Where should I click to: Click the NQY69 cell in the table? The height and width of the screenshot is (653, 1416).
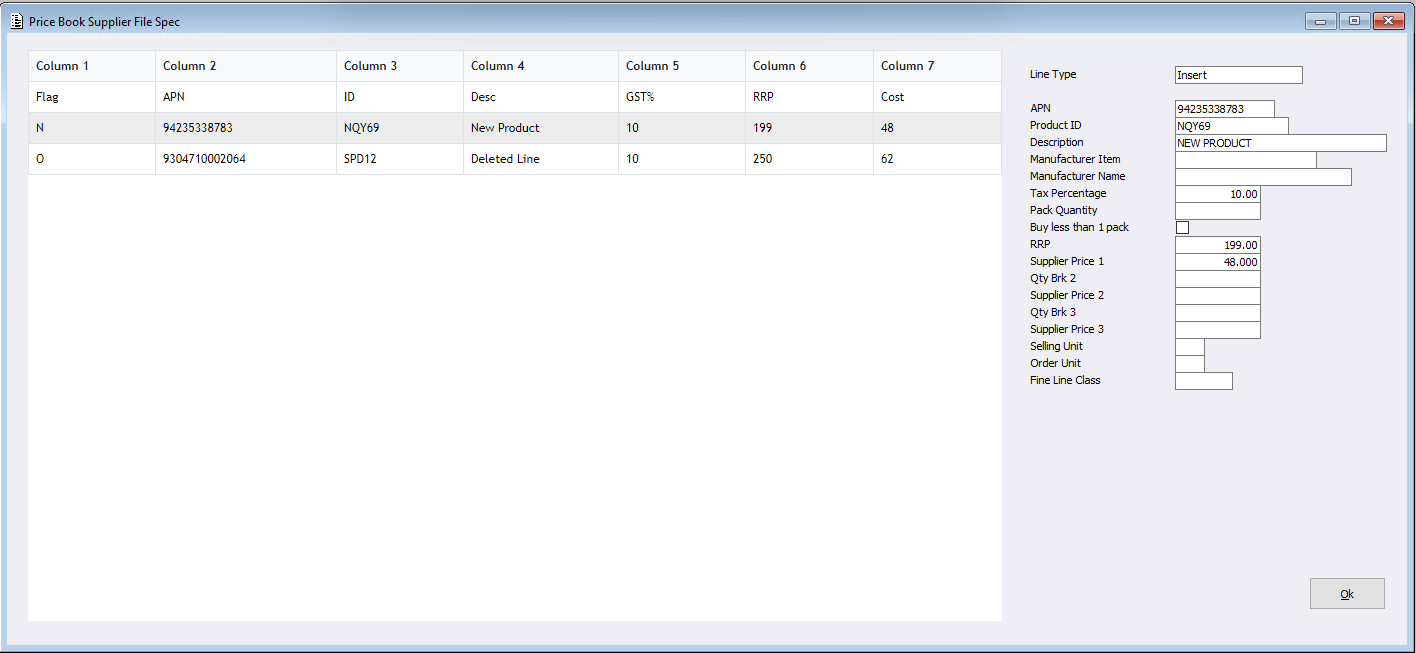point(400,128)
